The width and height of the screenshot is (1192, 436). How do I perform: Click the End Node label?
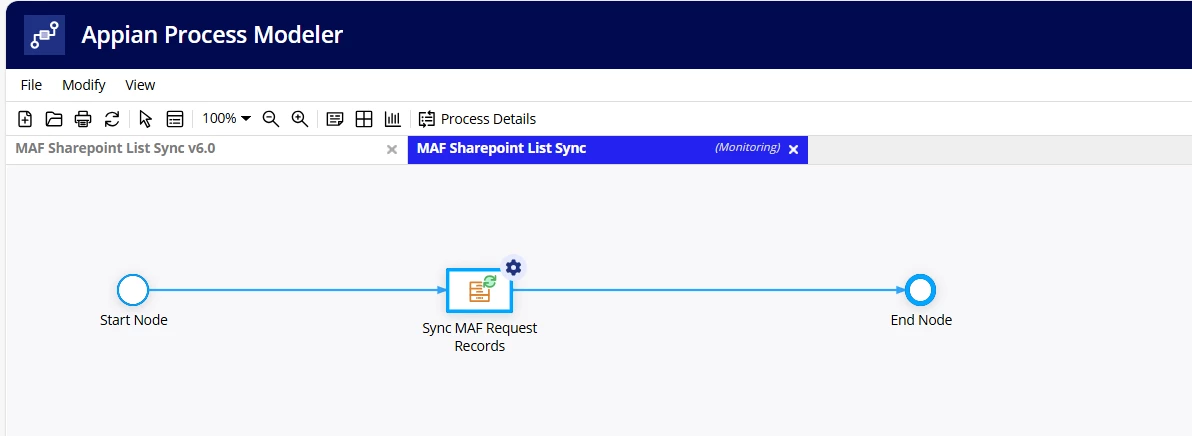pos(921,320)
